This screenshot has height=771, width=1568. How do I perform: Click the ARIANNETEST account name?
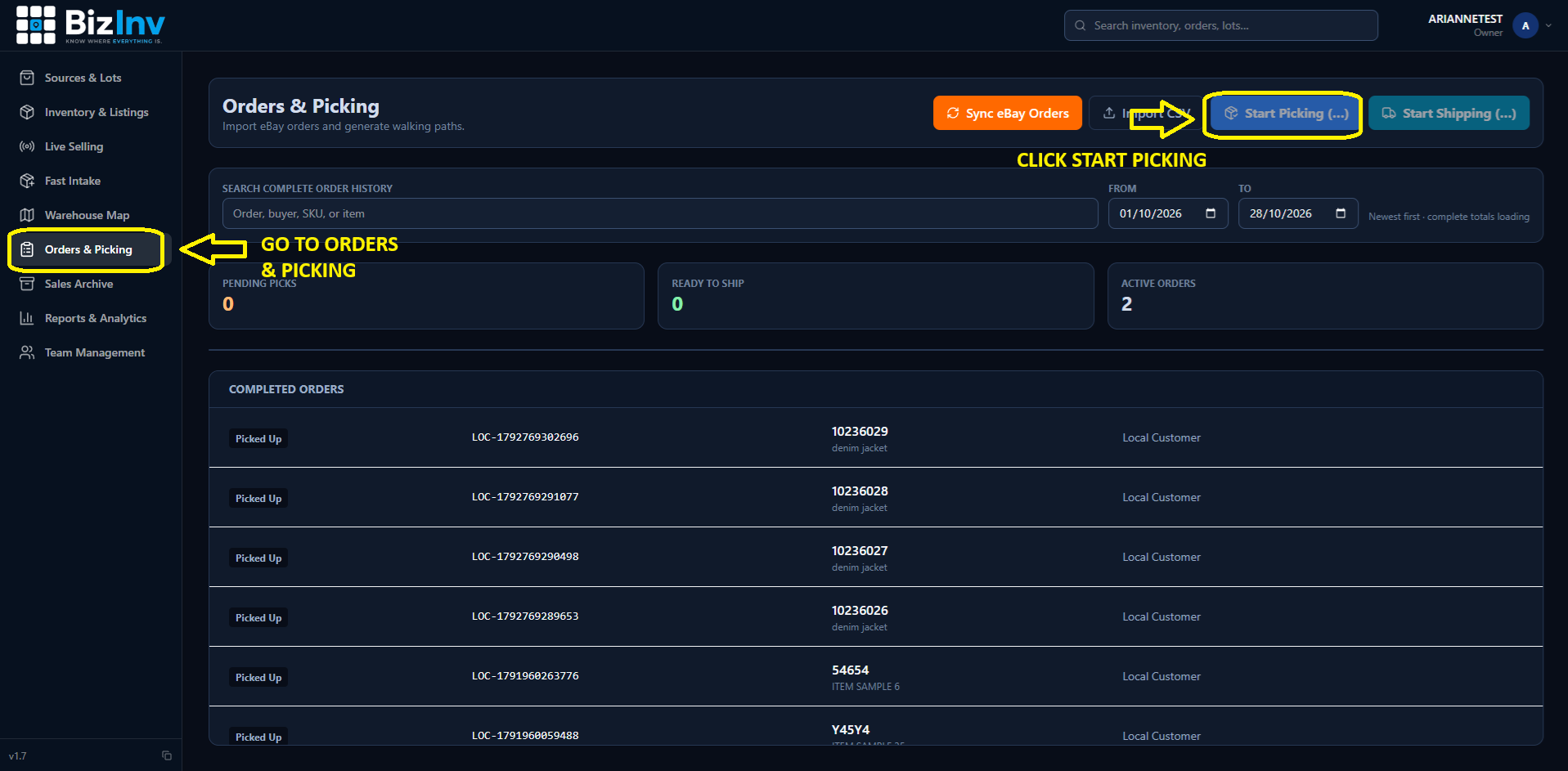(1465, 19)
